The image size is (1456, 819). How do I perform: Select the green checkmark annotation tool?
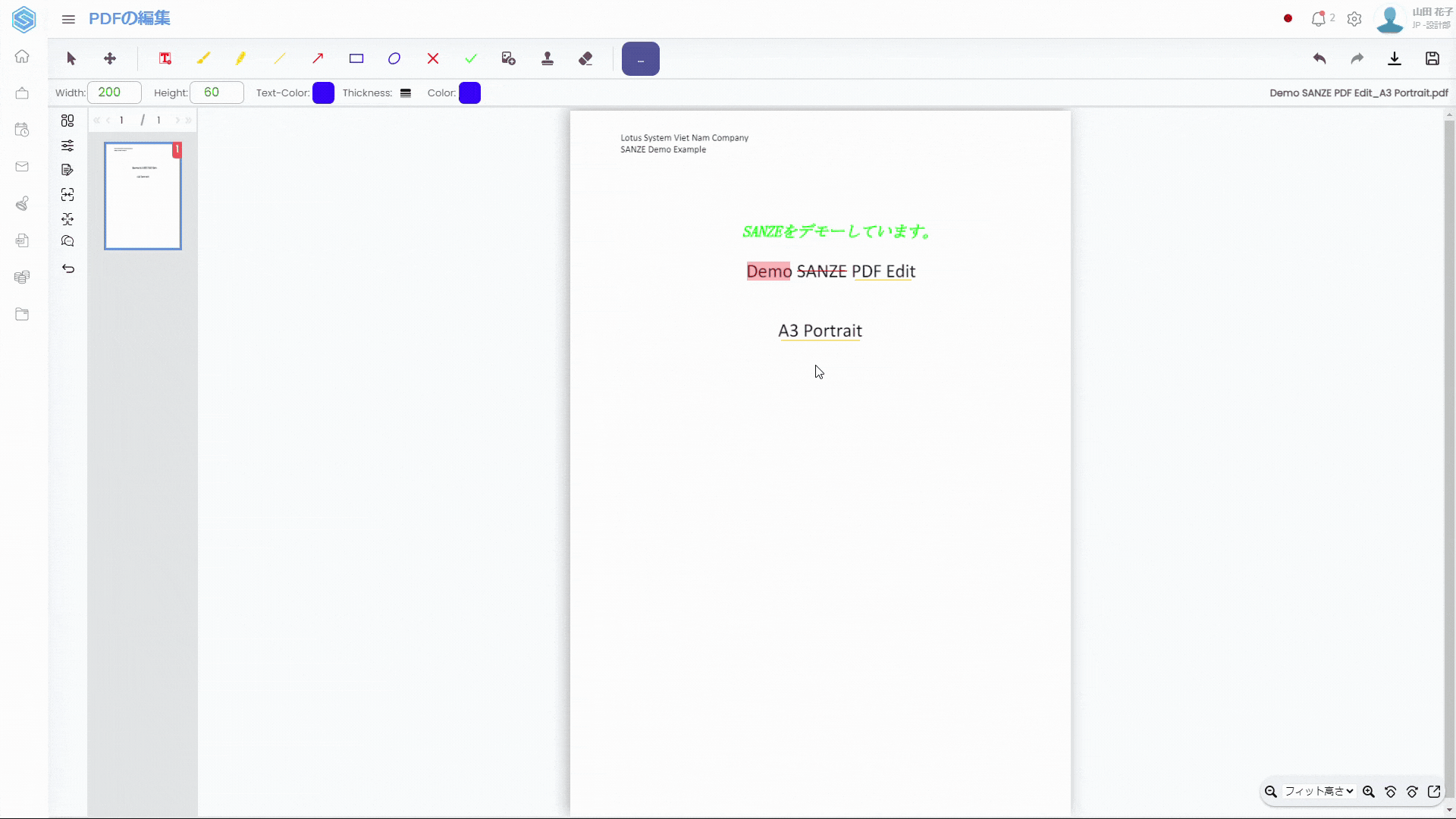471,58
